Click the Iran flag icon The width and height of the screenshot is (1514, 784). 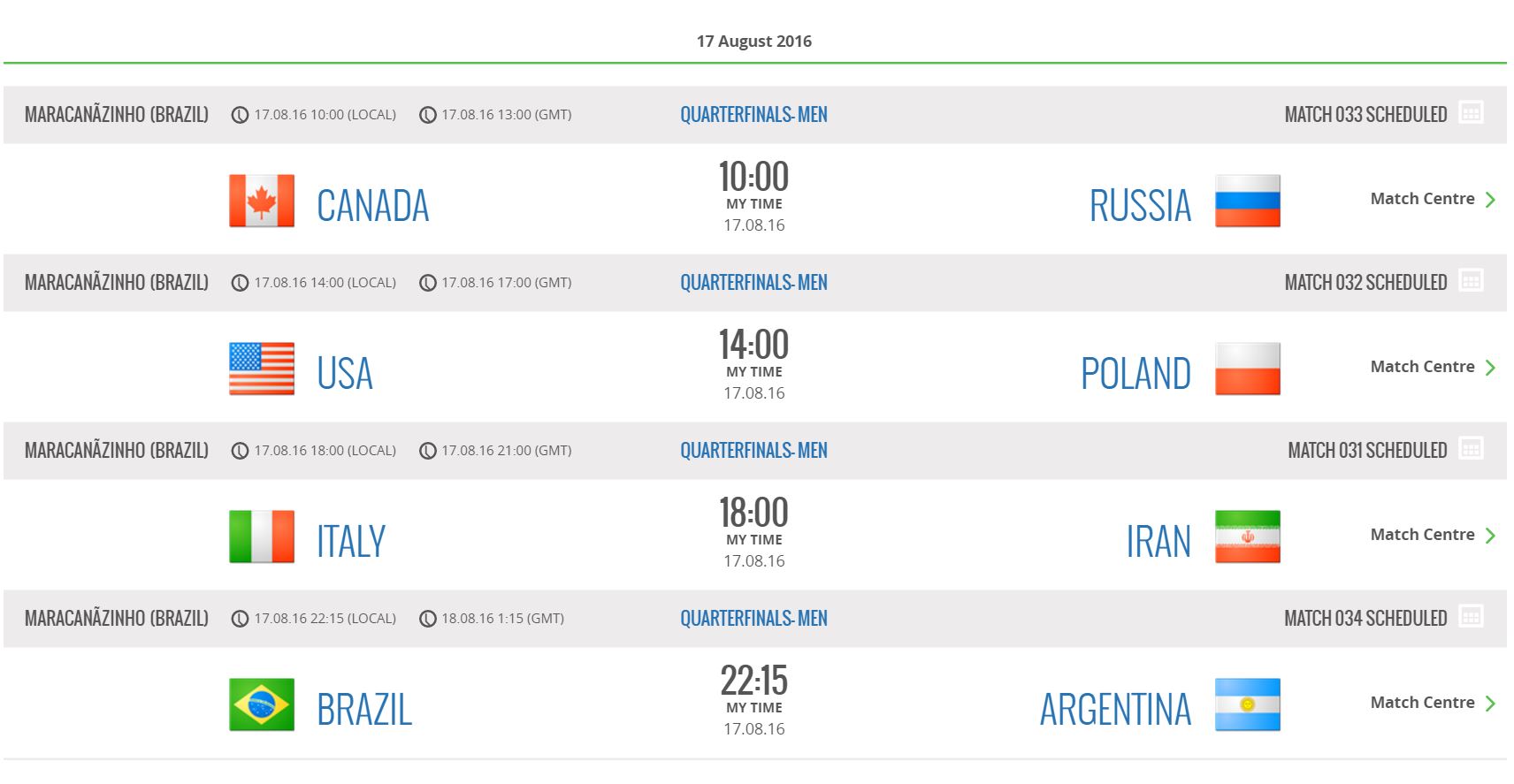tap(1247, 537)
